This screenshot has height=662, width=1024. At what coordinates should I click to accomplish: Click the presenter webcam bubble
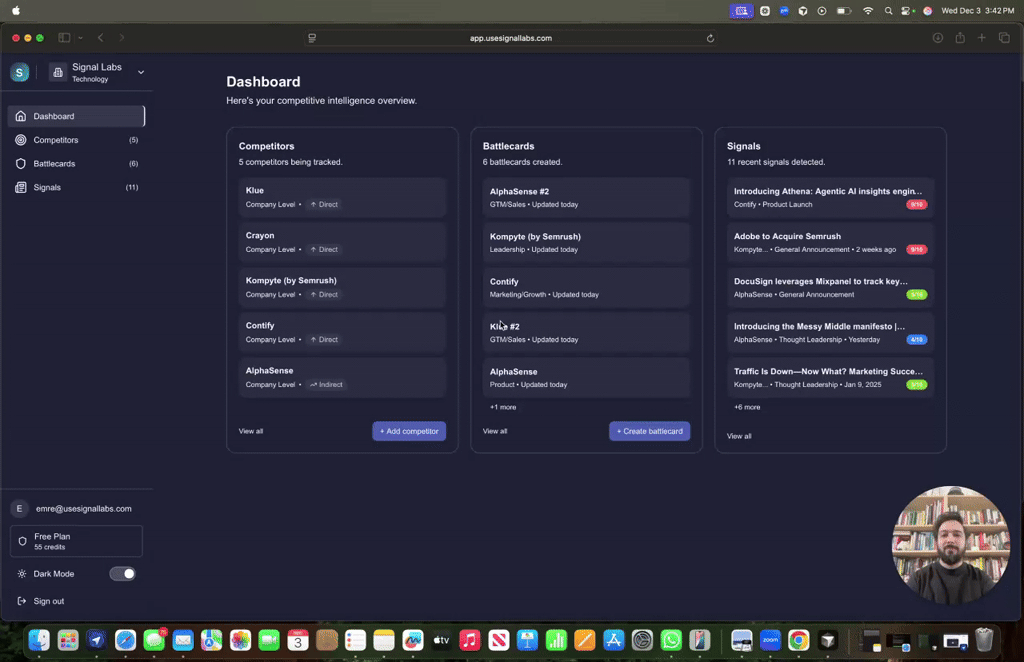pyautogui.click(x=950, y=544)
